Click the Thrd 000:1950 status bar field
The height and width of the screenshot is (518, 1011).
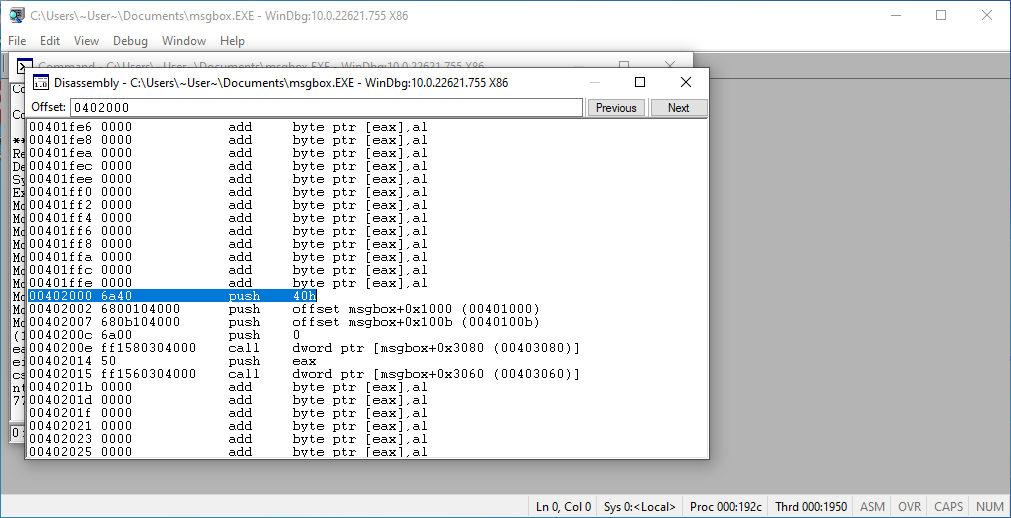[811, 507]
